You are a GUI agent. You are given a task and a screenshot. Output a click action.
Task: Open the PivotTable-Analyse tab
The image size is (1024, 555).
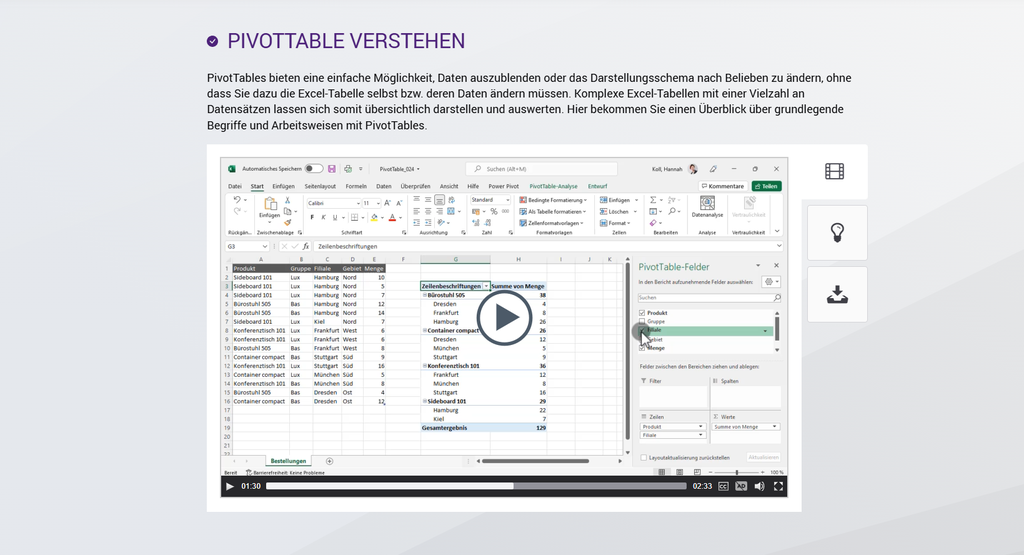click(553, 186)
